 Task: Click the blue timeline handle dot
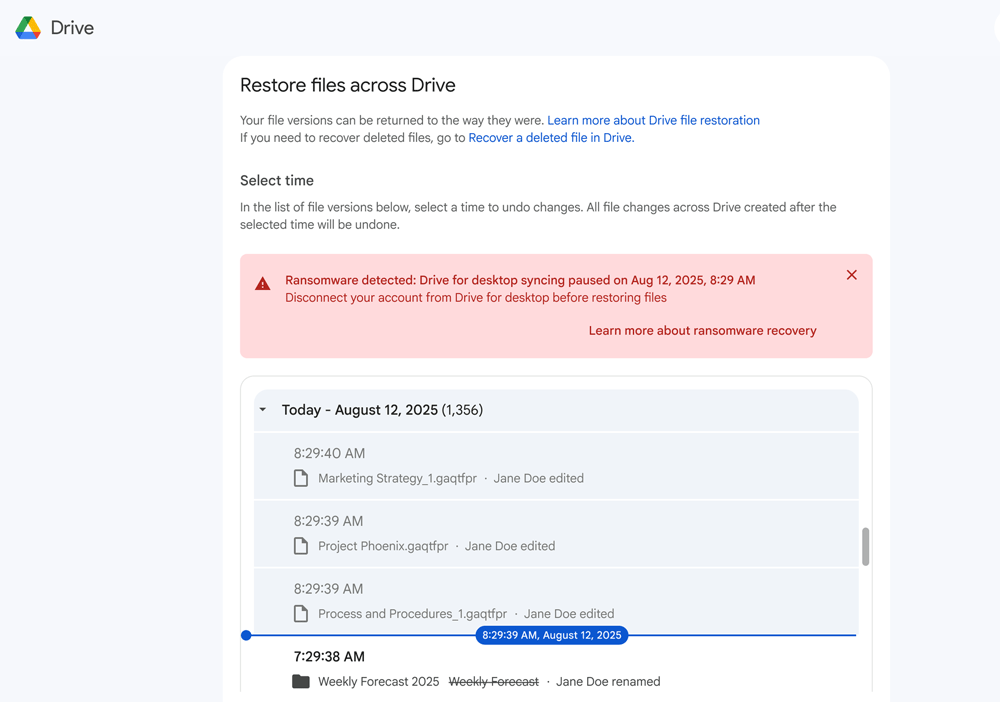(x=246, y=635)
